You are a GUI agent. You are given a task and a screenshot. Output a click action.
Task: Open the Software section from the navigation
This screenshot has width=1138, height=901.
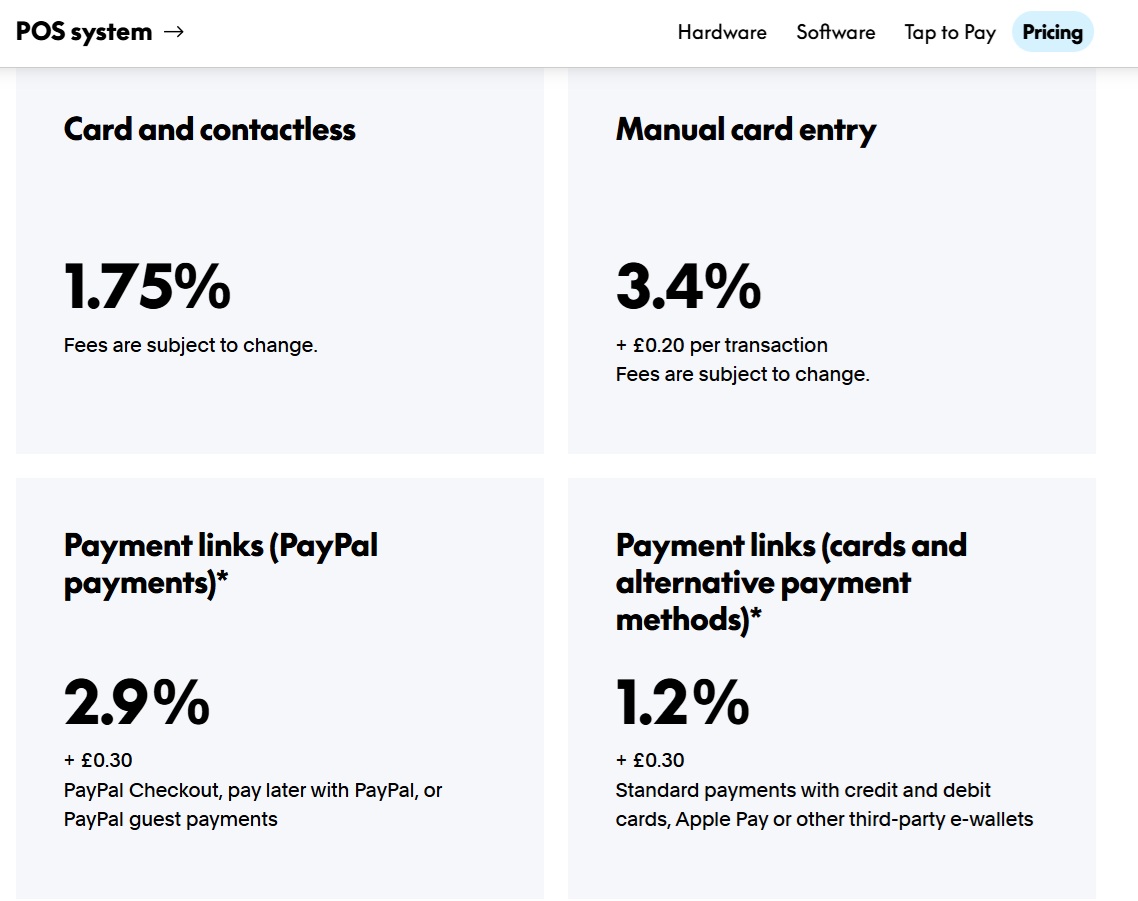[x=836, y=32]
